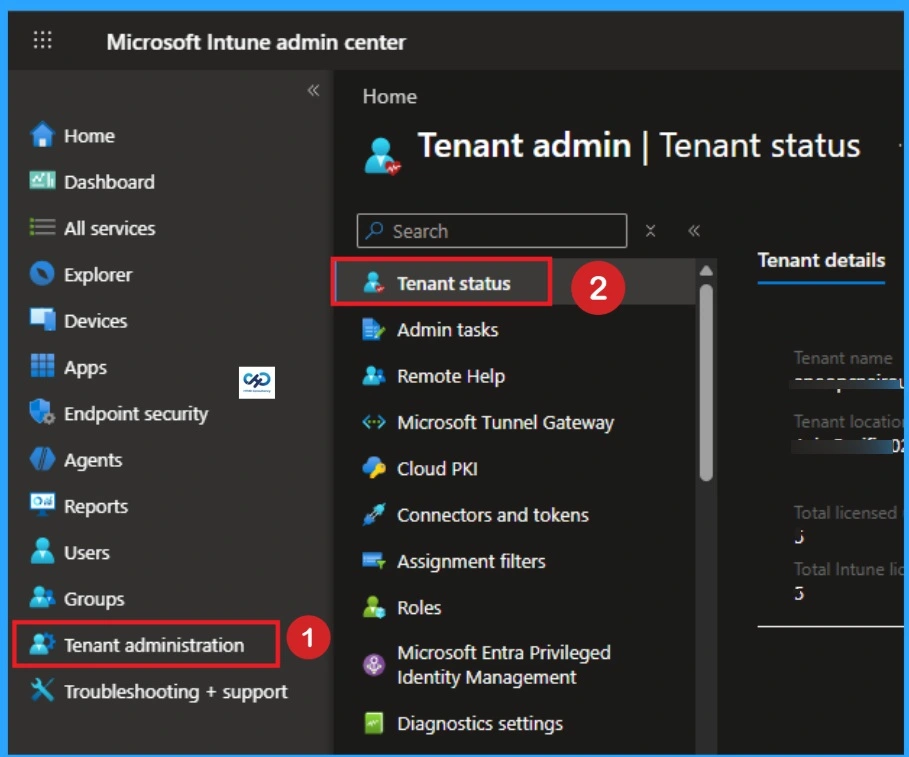The width and height of the screenshot is (909, 757).
Task: Click the Admin tasks icon
Action: [x=373, y=329]
